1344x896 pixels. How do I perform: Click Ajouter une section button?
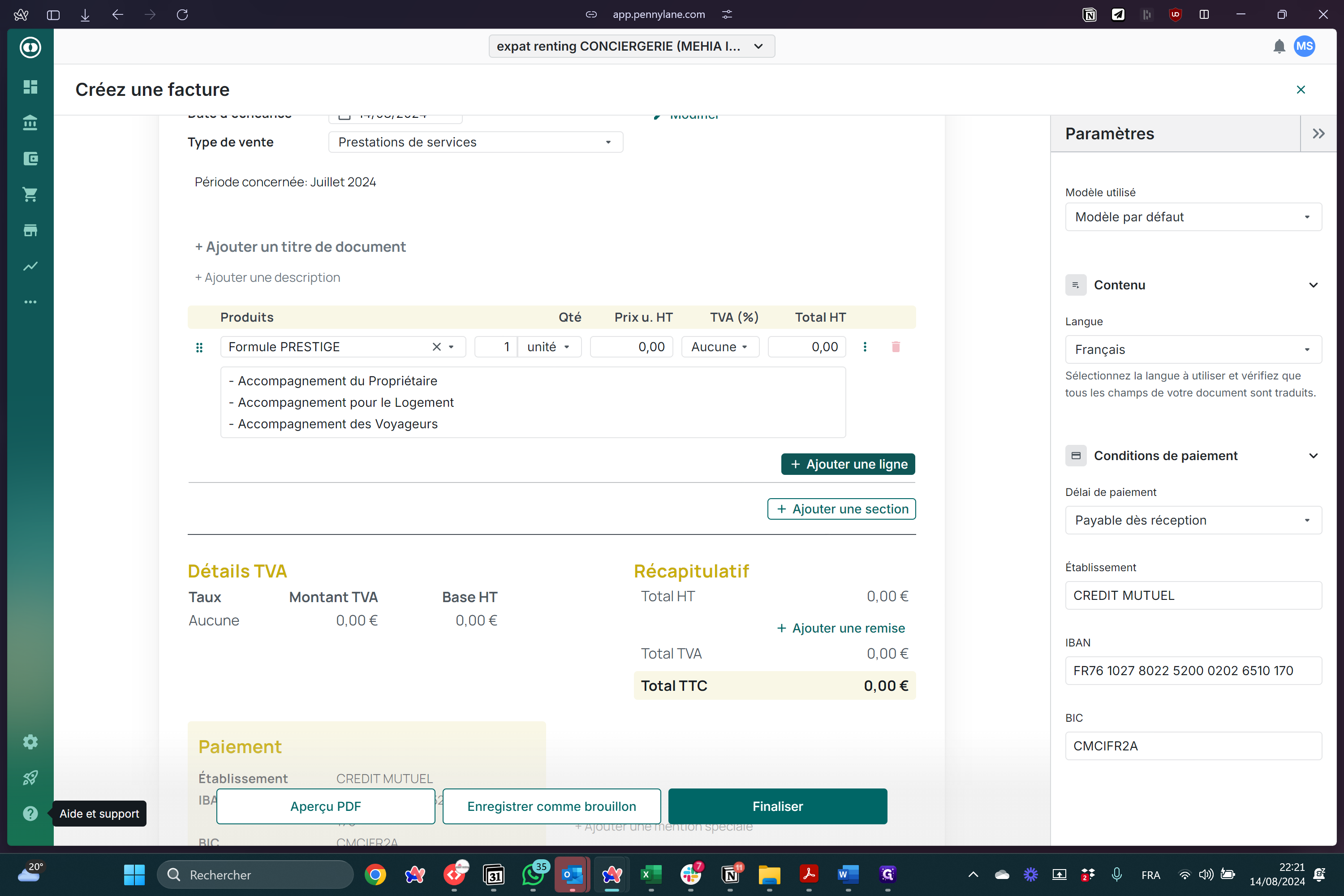pyautogui.click(x=841, y=509)
